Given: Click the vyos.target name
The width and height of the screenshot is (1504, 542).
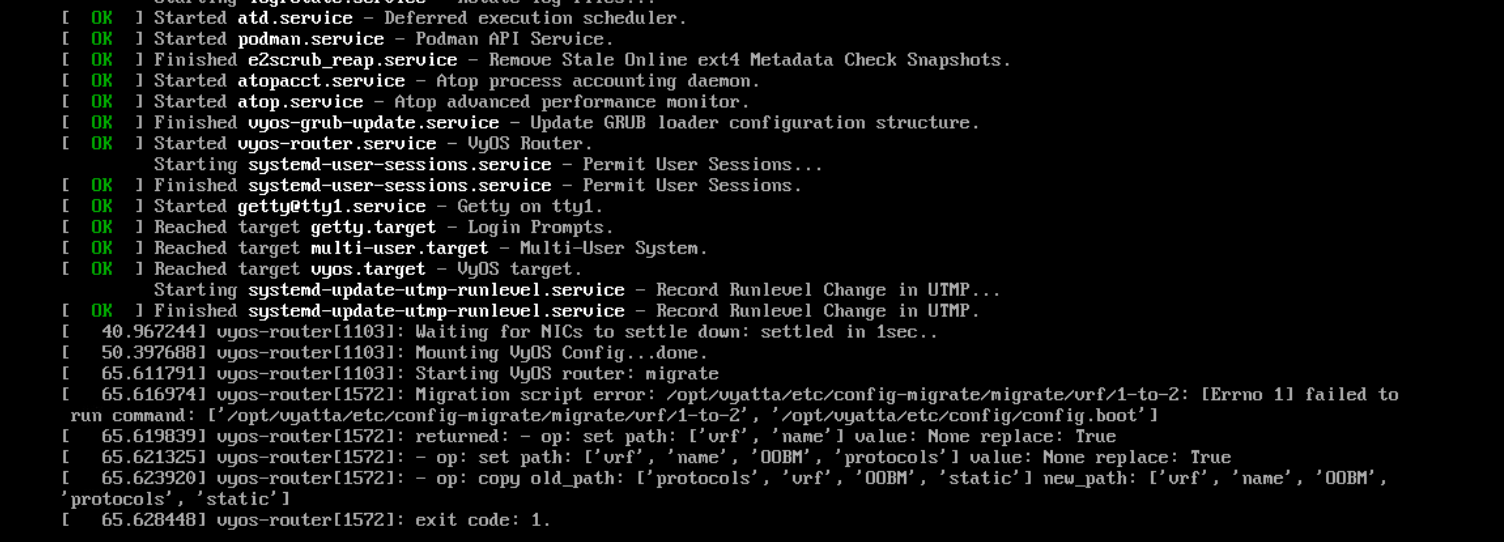Looking at the screenshot, I should (368, 270).
